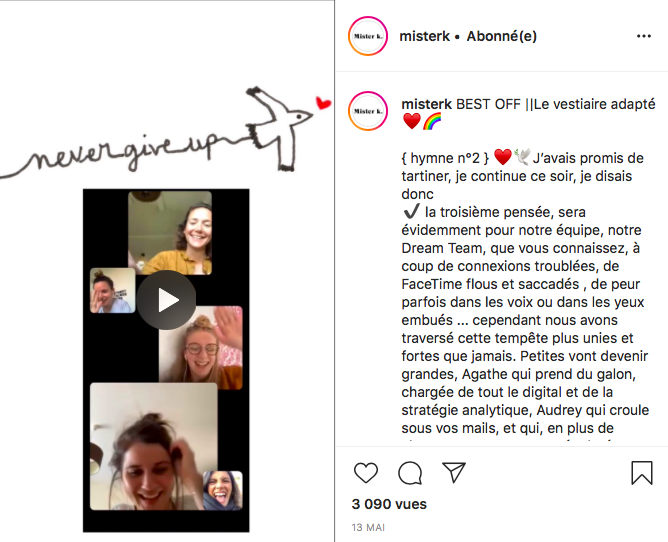Share the post via the paper plane icon
668x542 pixels.
click(x=454, y=472)
